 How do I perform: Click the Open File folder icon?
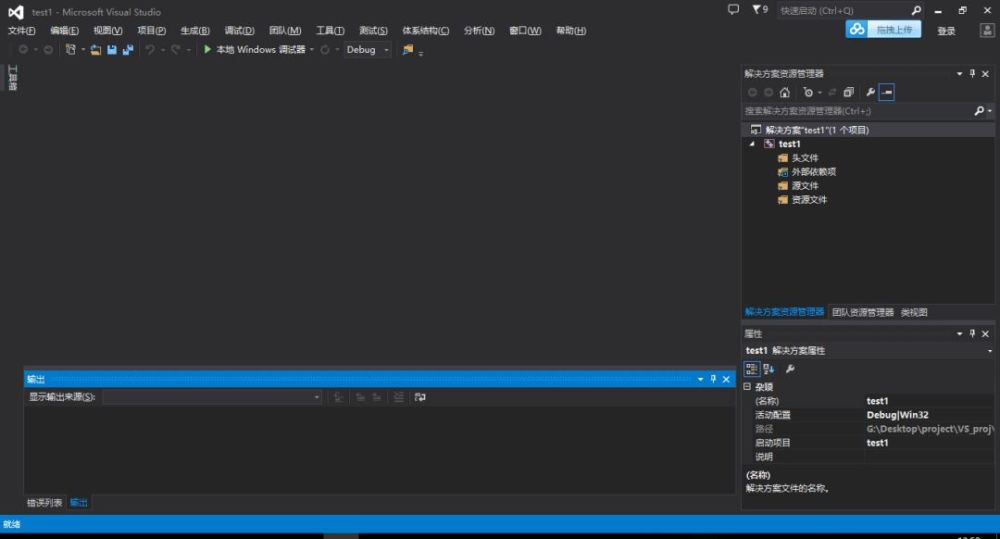coord(95,49)
